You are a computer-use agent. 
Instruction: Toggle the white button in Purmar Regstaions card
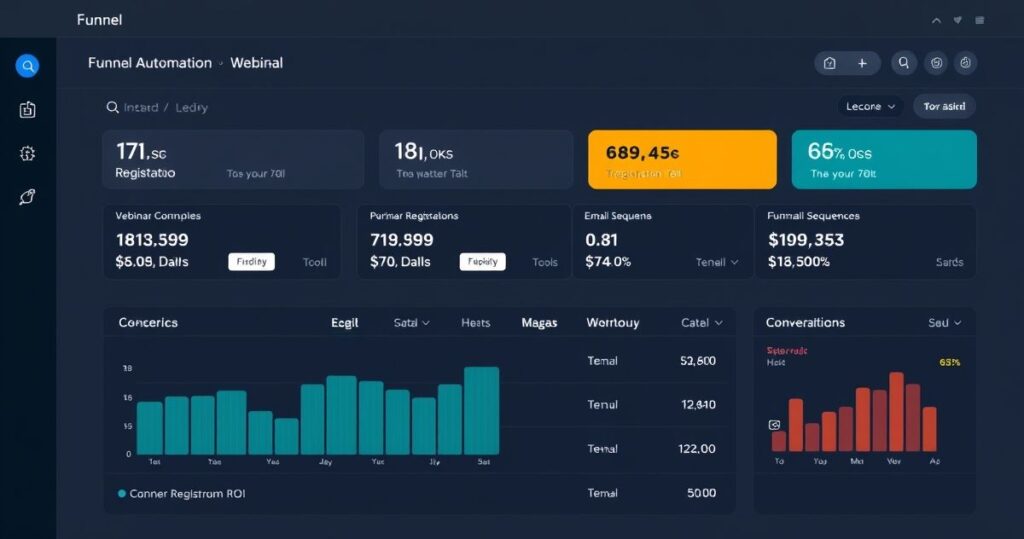482,262
